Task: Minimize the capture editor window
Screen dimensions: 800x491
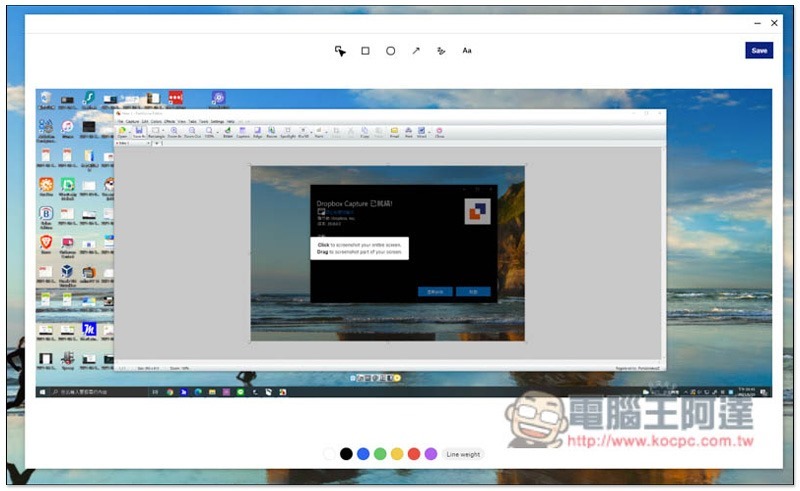Action: click(x=757, y=23)
